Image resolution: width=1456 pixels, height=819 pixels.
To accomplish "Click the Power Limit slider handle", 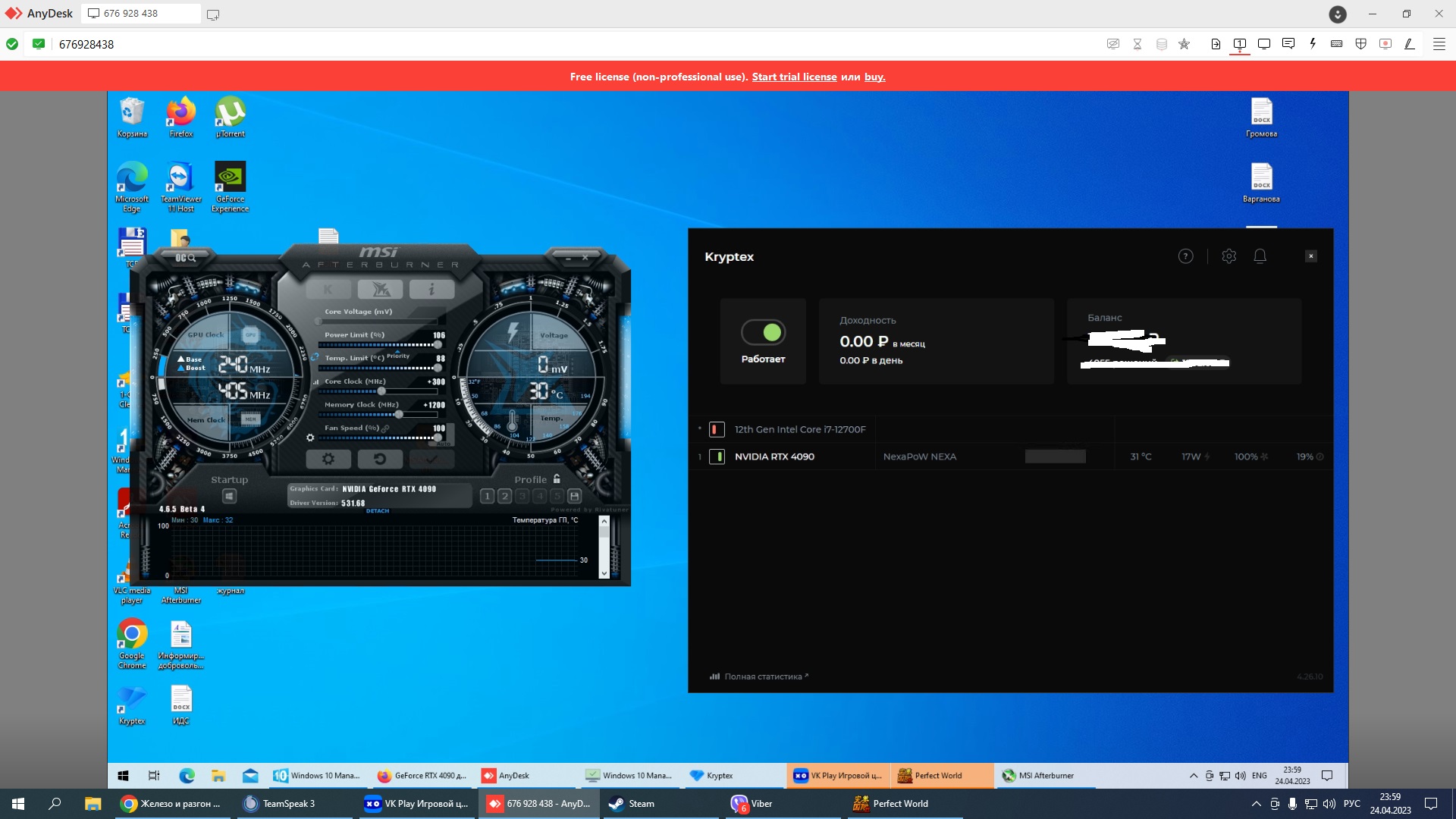I will click(438, 344).
